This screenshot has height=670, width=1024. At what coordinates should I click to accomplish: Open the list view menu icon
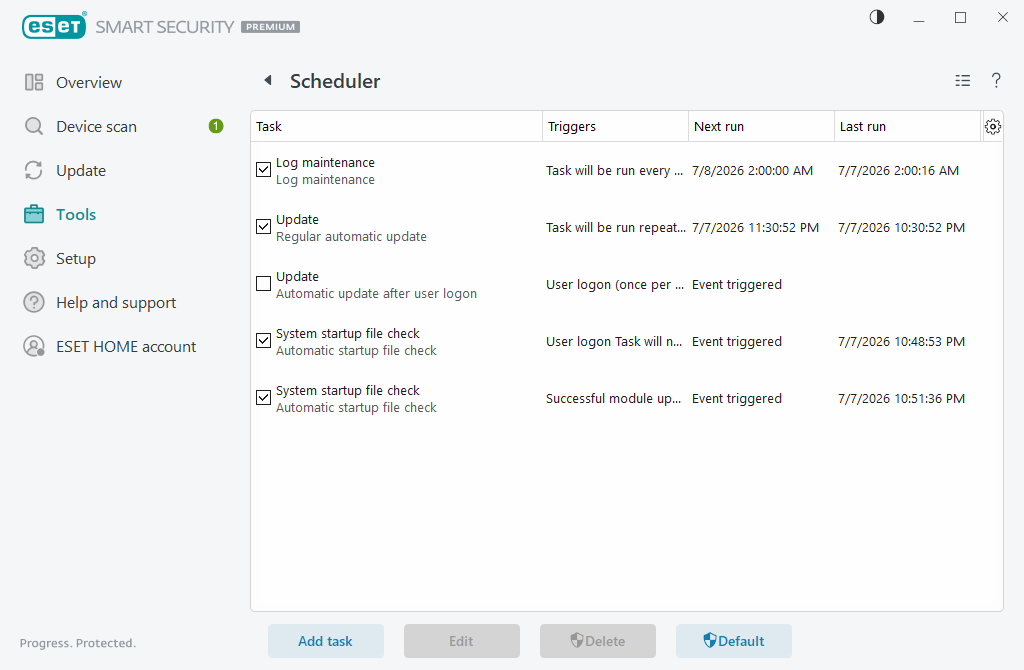coord(962,80)
